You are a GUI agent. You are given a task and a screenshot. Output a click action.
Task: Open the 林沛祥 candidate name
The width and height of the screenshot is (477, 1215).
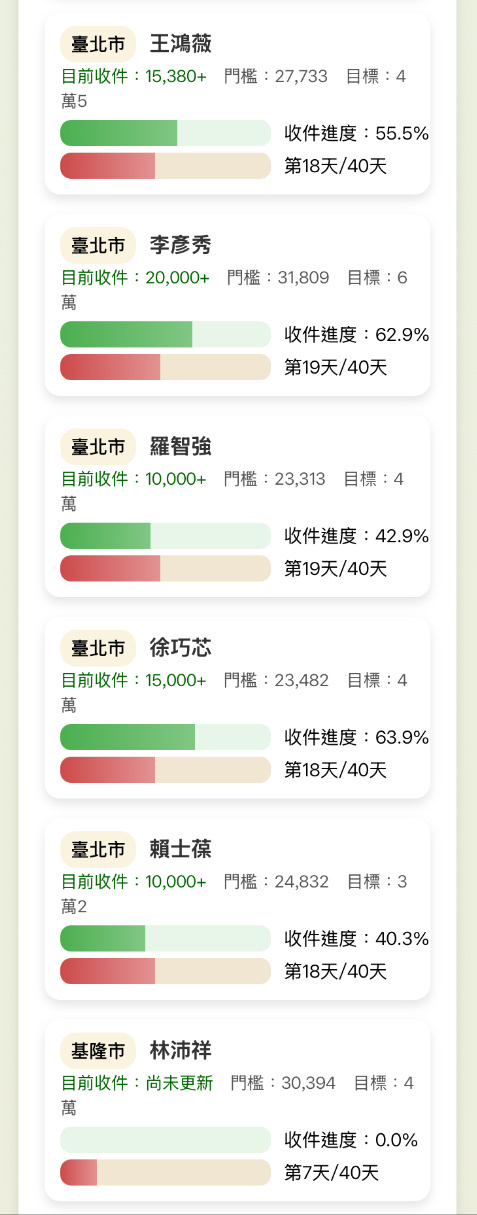point(181,1051)
